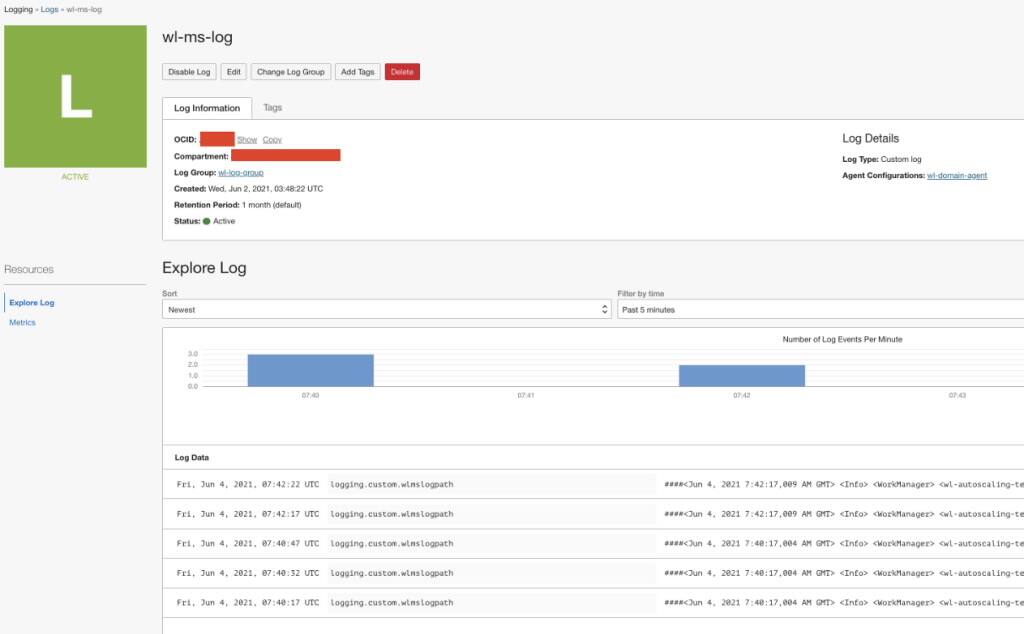1024x634 pixels.
Task: Open the Change Log Group dialog
Action: (289, 71)
